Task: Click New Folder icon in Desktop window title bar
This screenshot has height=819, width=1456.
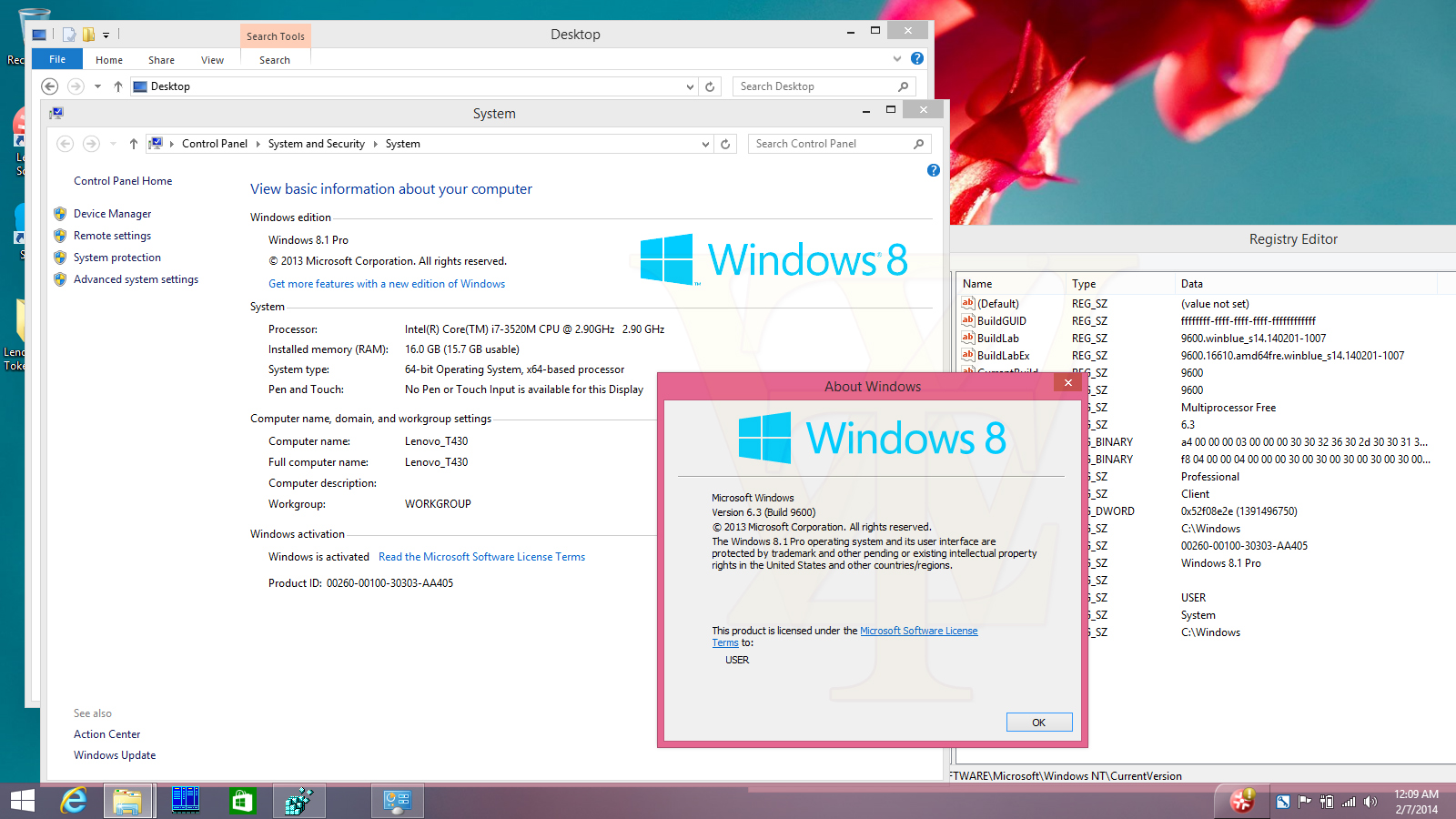Action: click(x=88, y=35)
